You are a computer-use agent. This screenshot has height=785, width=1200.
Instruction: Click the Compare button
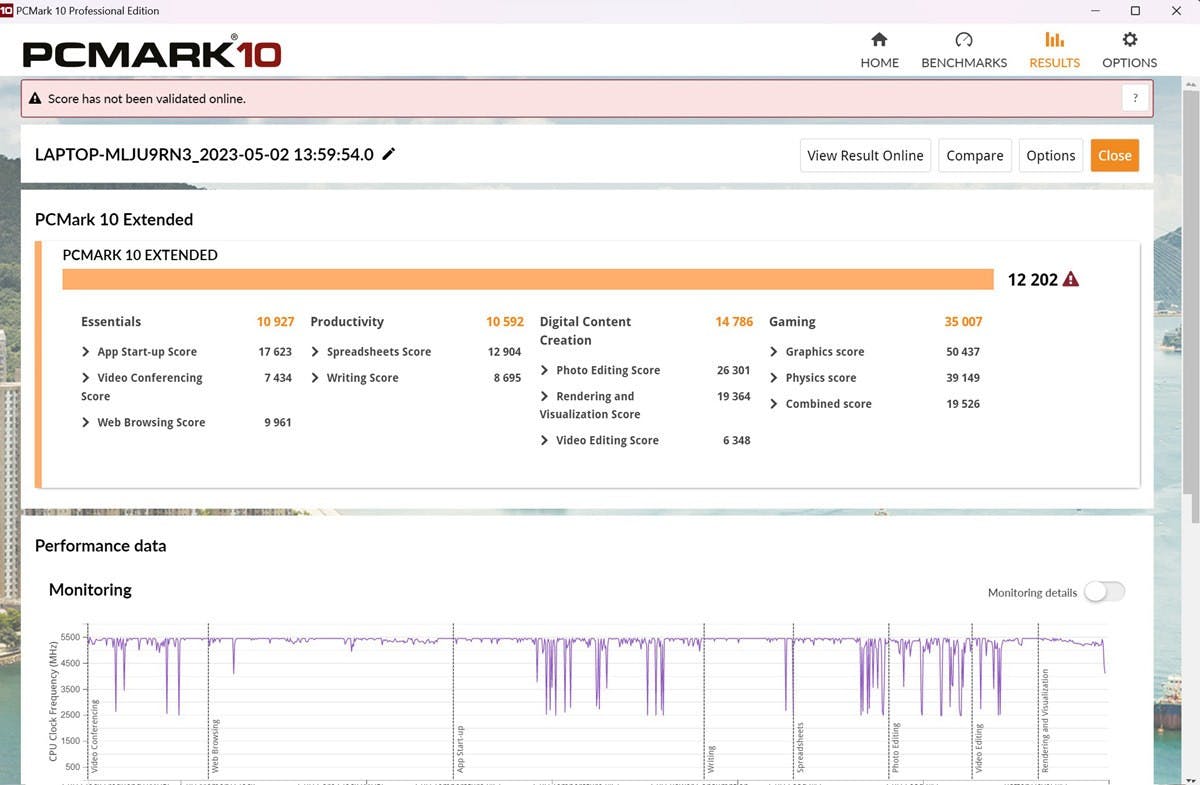974,155
